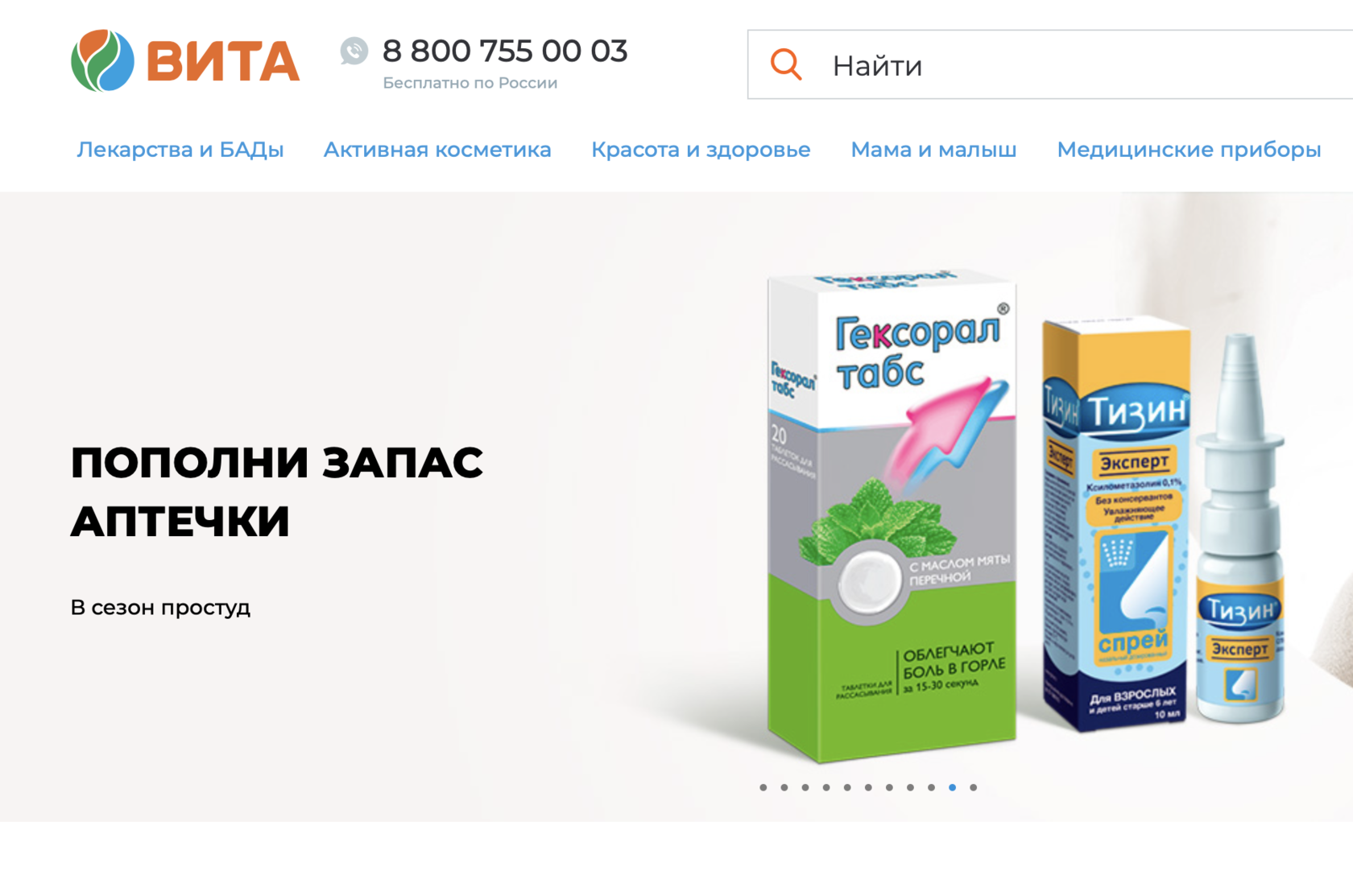Open Медицинские приборы category
1353x896 pixels.
point(1189,150)
